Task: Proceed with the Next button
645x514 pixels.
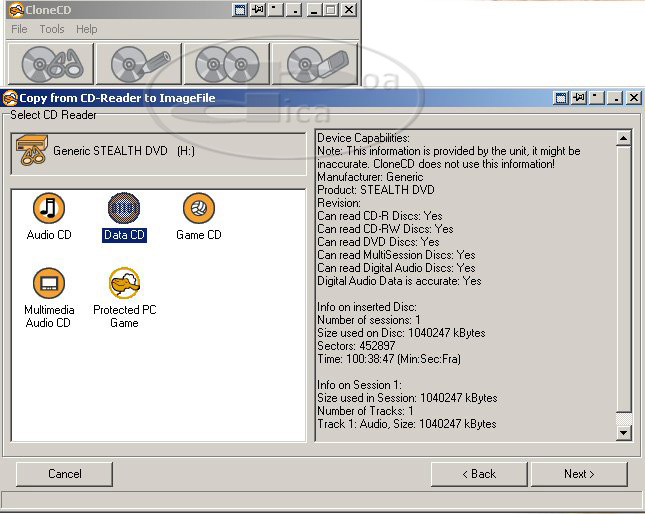Action: 579,474
